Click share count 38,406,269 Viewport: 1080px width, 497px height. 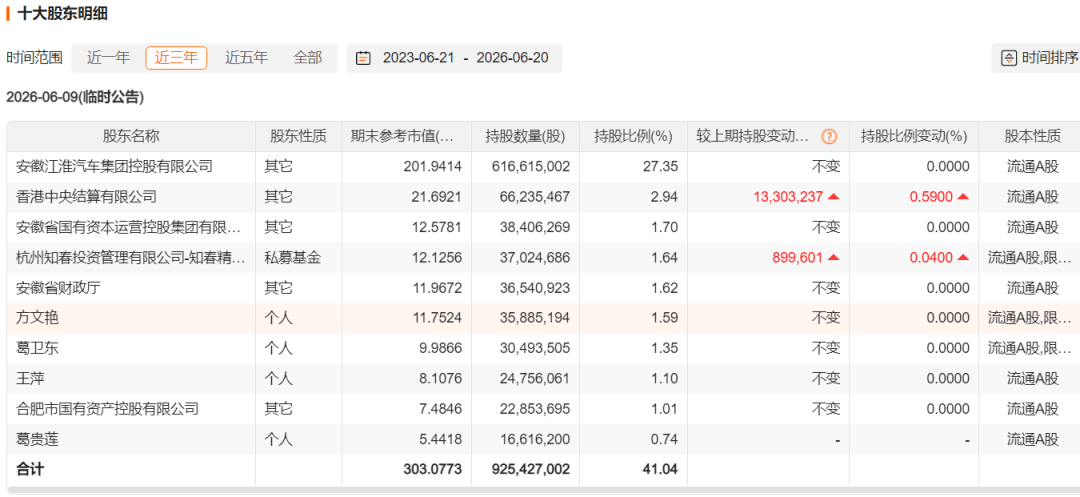pyautogui.click(x=534, y=227)
